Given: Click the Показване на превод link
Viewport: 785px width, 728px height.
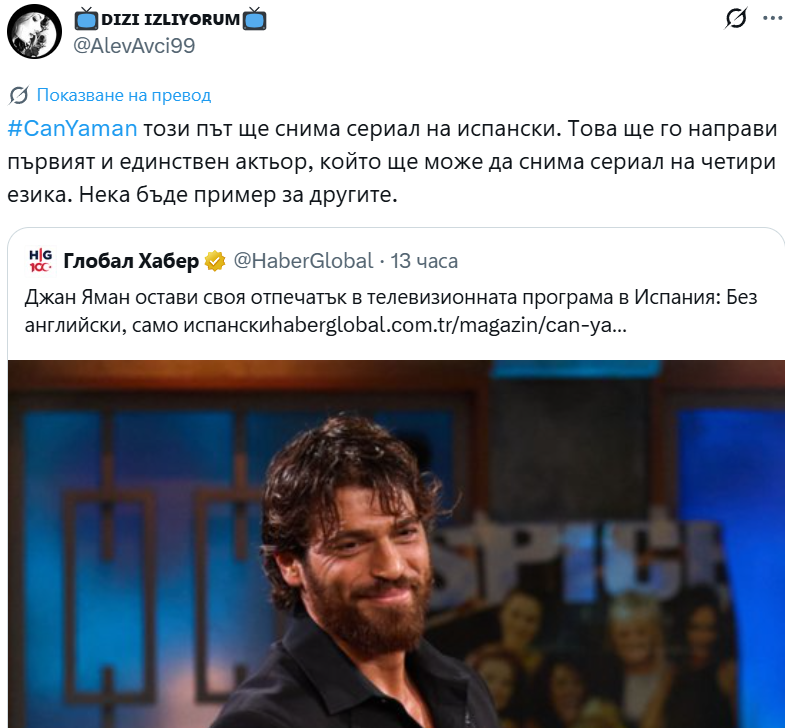Looking at the screenshot, I should tap(124, 95).
